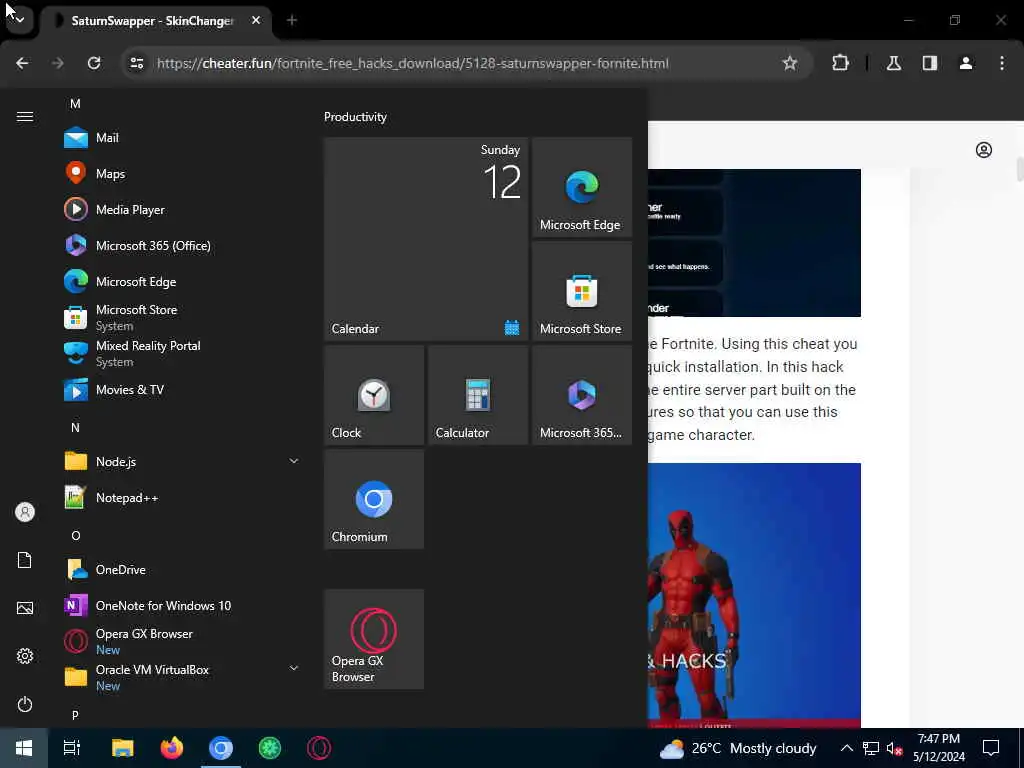Click the muted volume icon in tray

[894, 748]
